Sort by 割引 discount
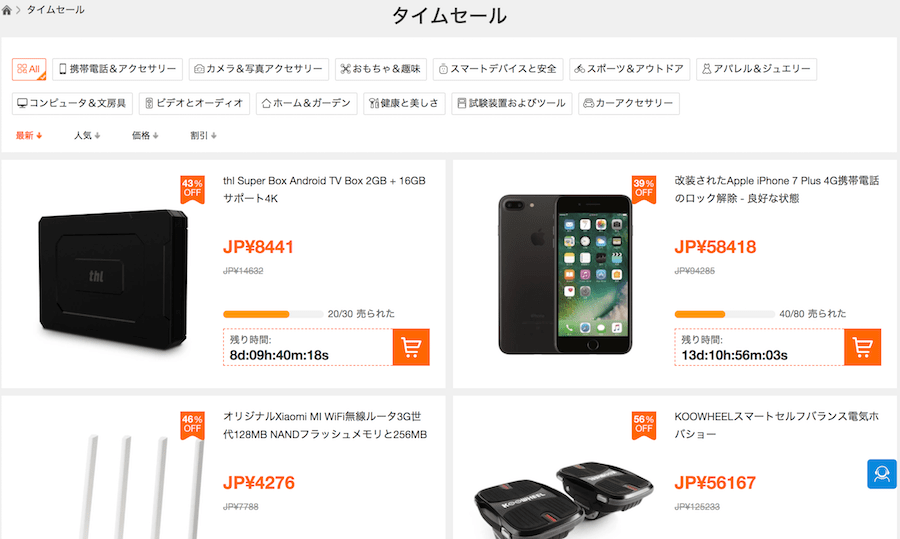This screenshot has height=539, width=900. pos(203,135)
